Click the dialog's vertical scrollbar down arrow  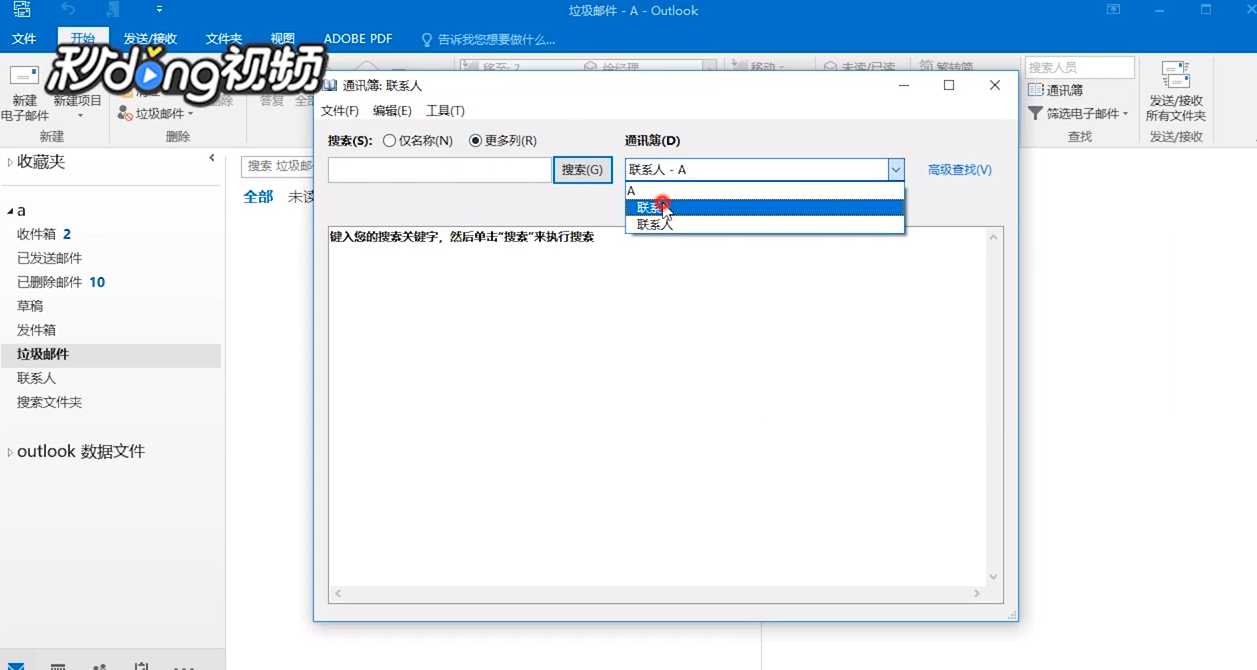point(993,576)
